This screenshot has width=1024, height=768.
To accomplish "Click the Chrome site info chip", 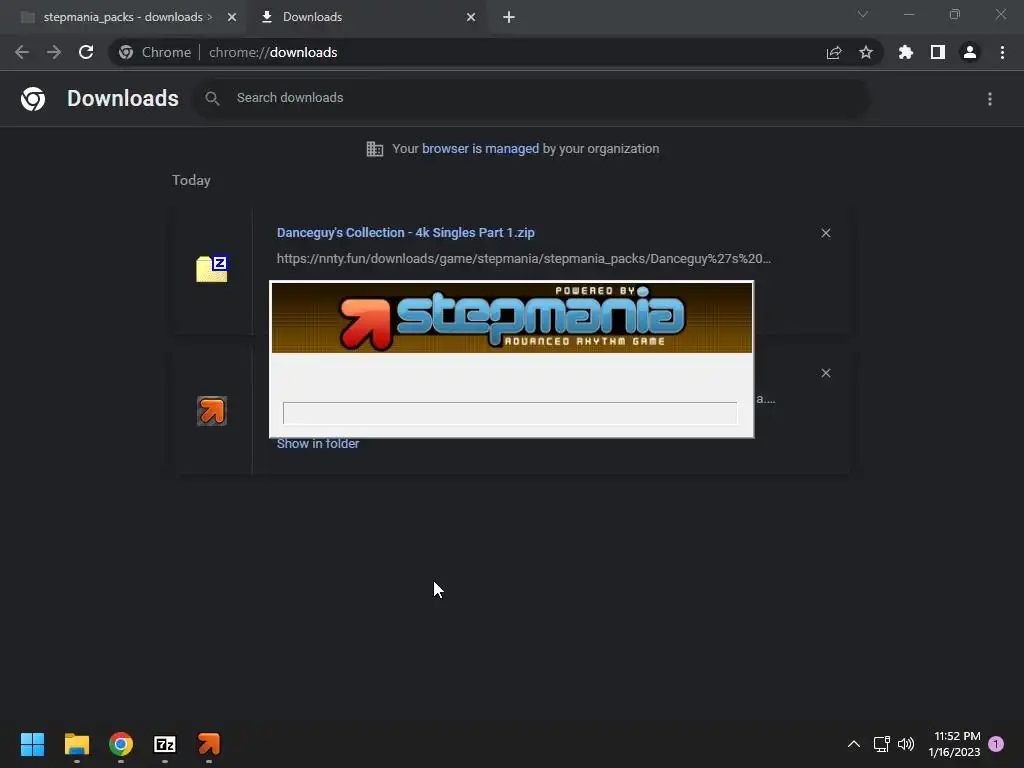I will pos(155,52).
